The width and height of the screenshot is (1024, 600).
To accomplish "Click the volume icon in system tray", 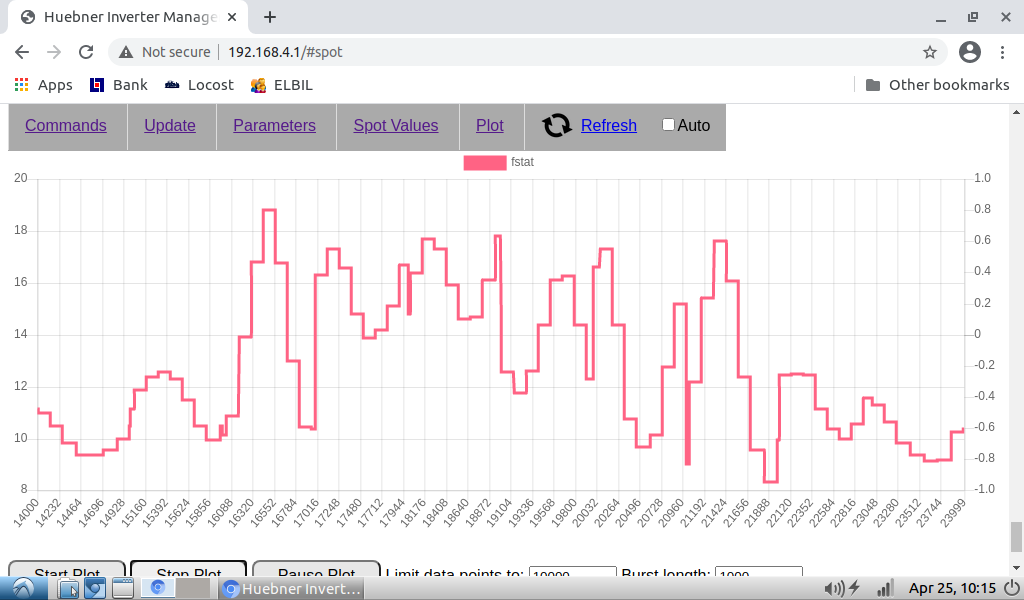I will pyautogui.click(x=829, y=588).
